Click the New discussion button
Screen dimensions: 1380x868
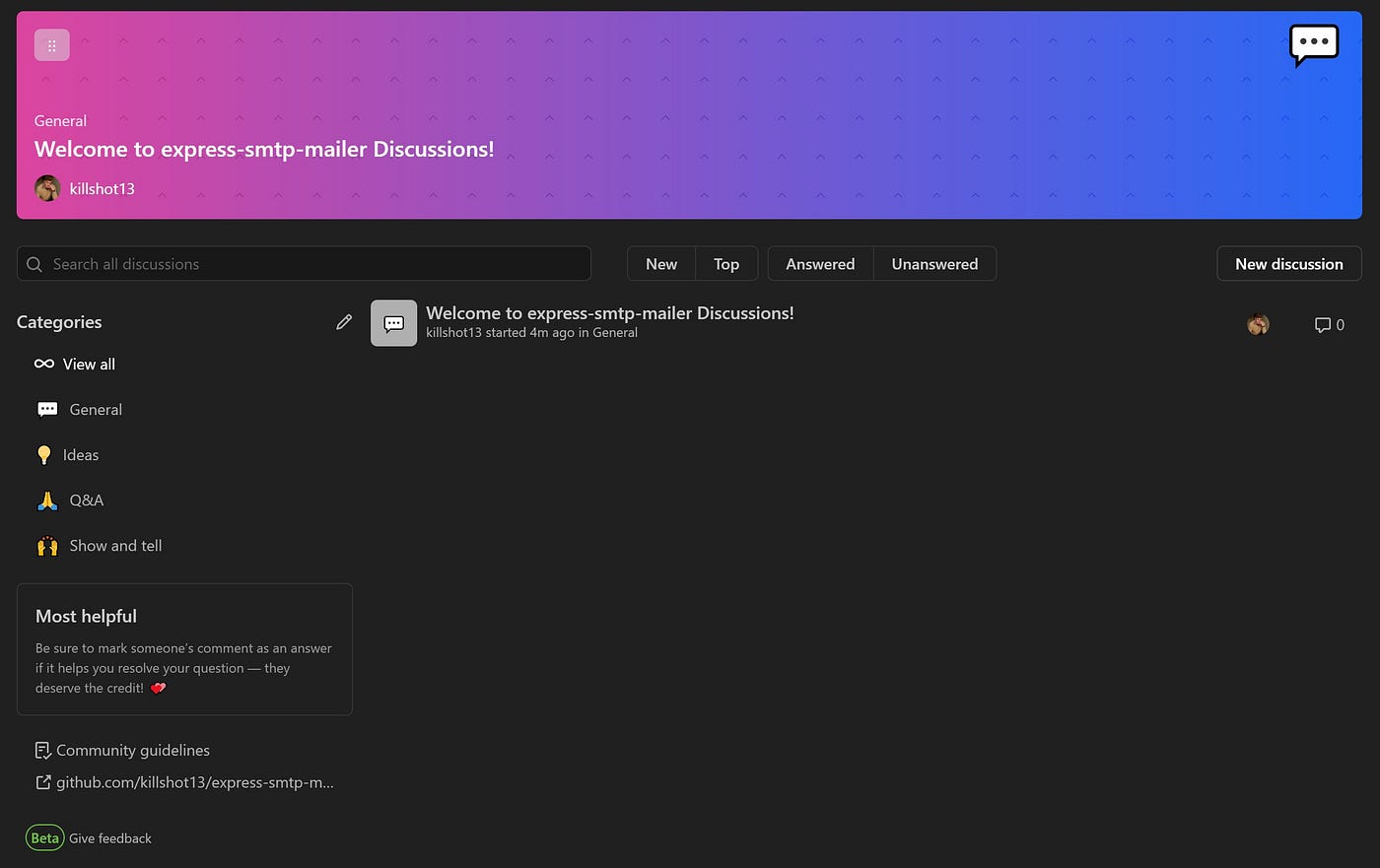point(1289,264)
